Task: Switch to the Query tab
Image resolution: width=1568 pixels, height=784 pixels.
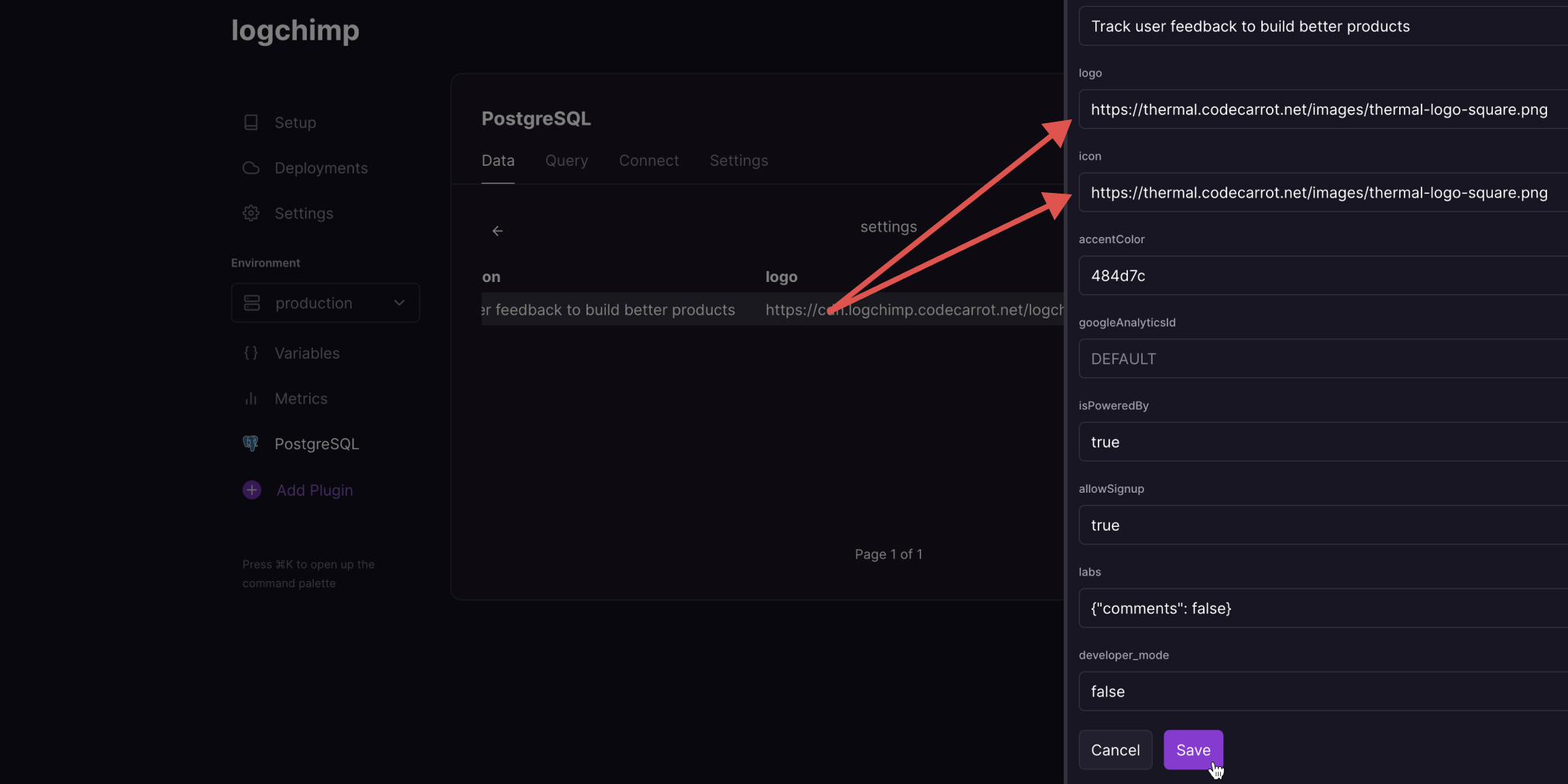Action: [x=566, y=160]
